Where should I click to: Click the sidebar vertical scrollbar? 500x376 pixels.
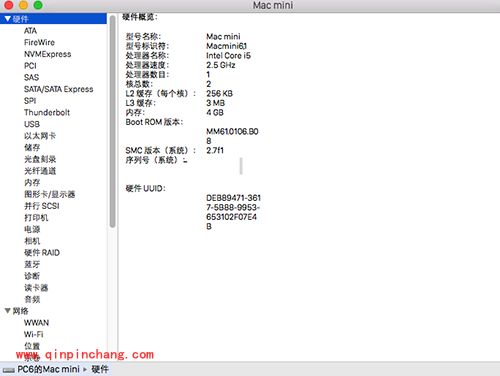point(112,122)
